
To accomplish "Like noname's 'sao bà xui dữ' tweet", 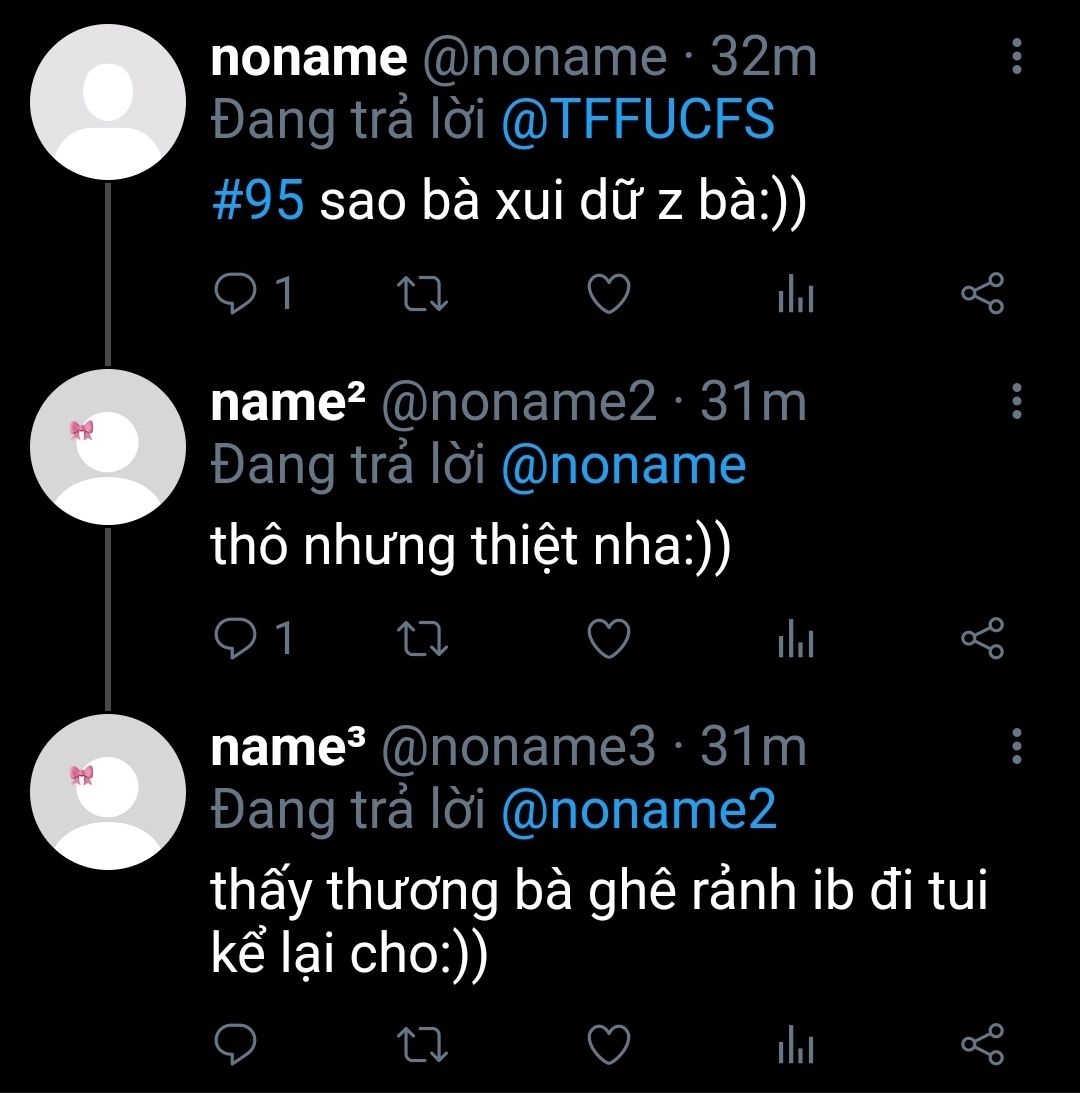I will click(609, 293).
